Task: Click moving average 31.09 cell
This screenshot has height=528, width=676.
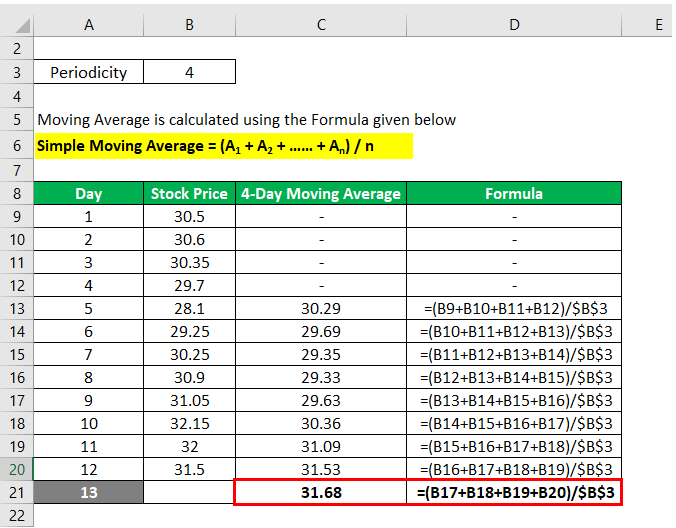Action: click(321, 447)
